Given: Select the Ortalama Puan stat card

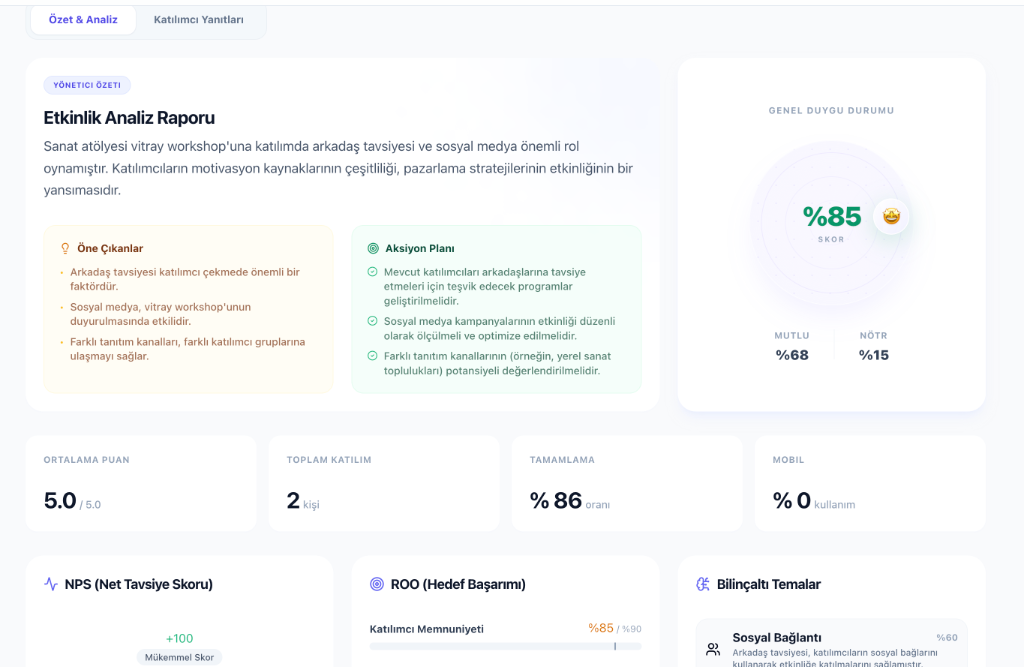Looking at the screenshot, I should click(141, 482).
